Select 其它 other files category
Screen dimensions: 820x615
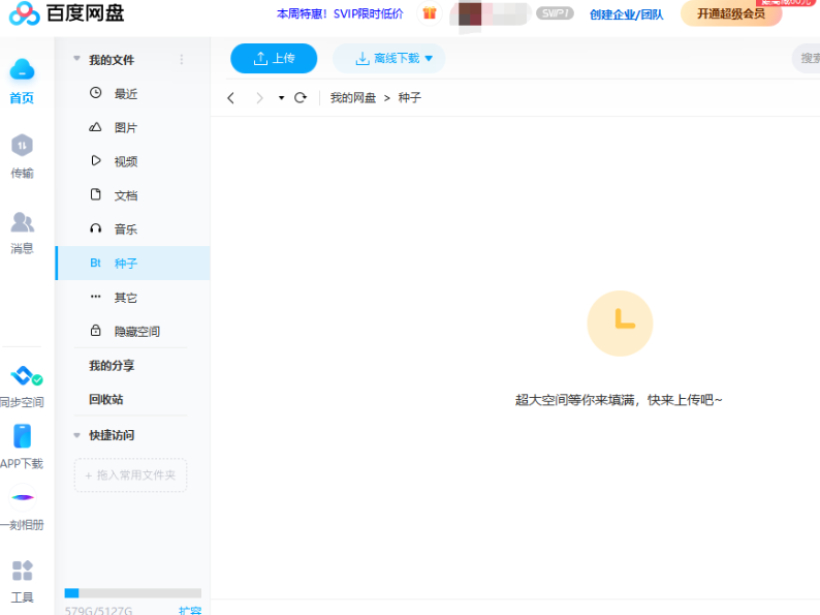point(133,297)
